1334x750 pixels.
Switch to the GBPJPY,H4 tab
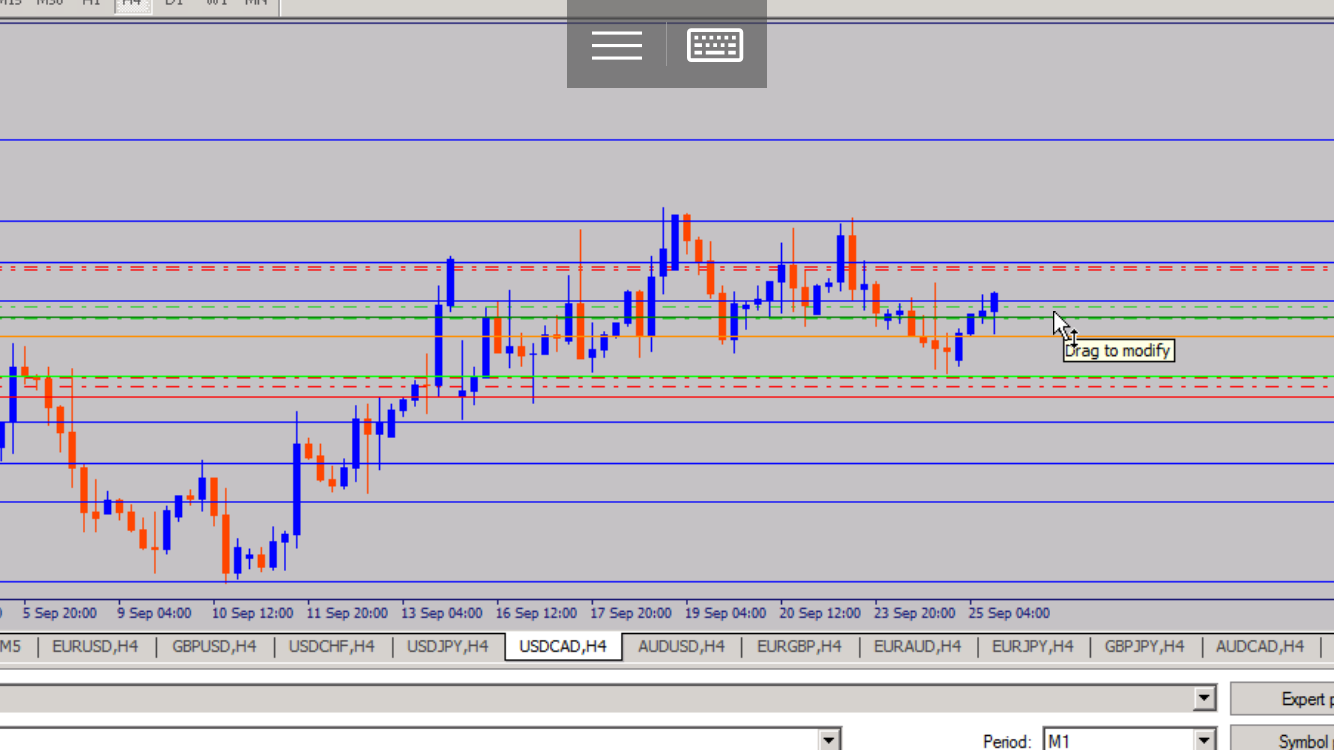click(1144, 646)
